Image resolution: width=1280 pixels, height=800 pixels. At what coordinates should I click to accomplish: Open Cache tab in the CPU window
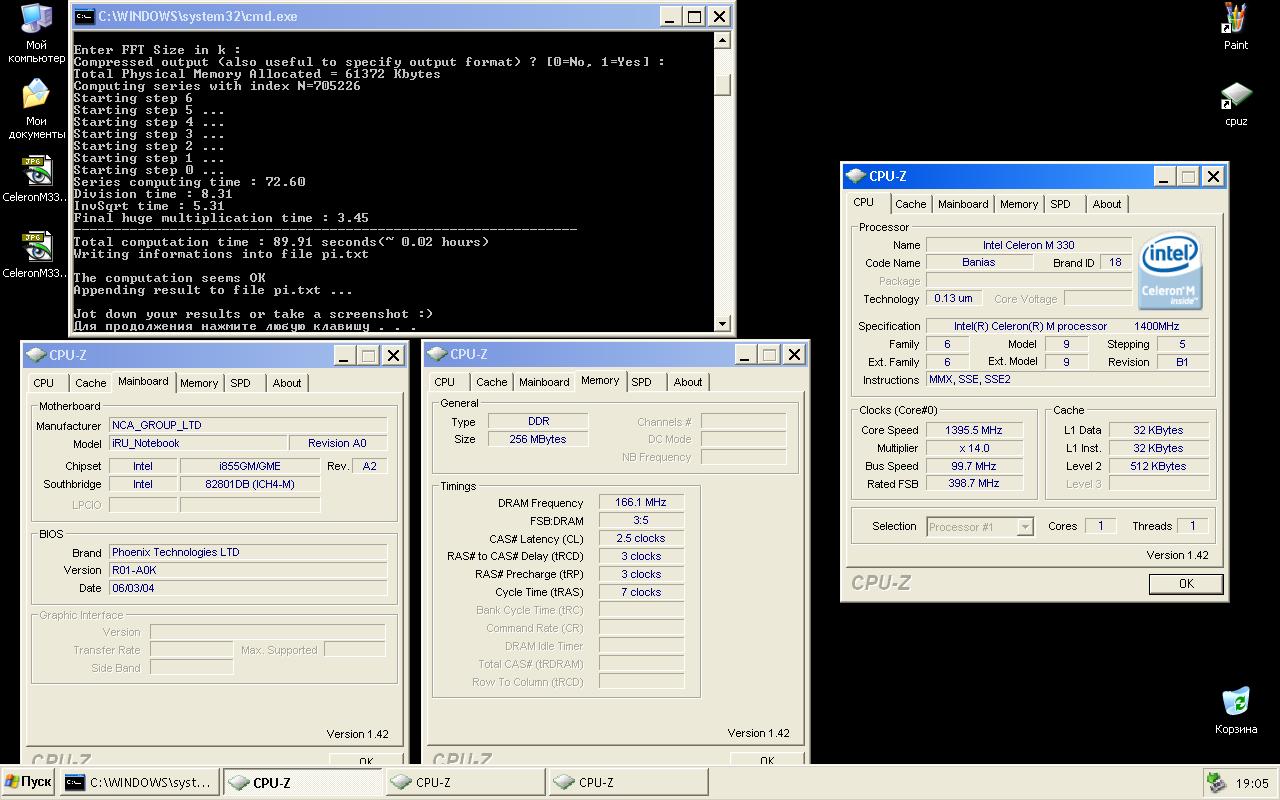coord(910,204)
